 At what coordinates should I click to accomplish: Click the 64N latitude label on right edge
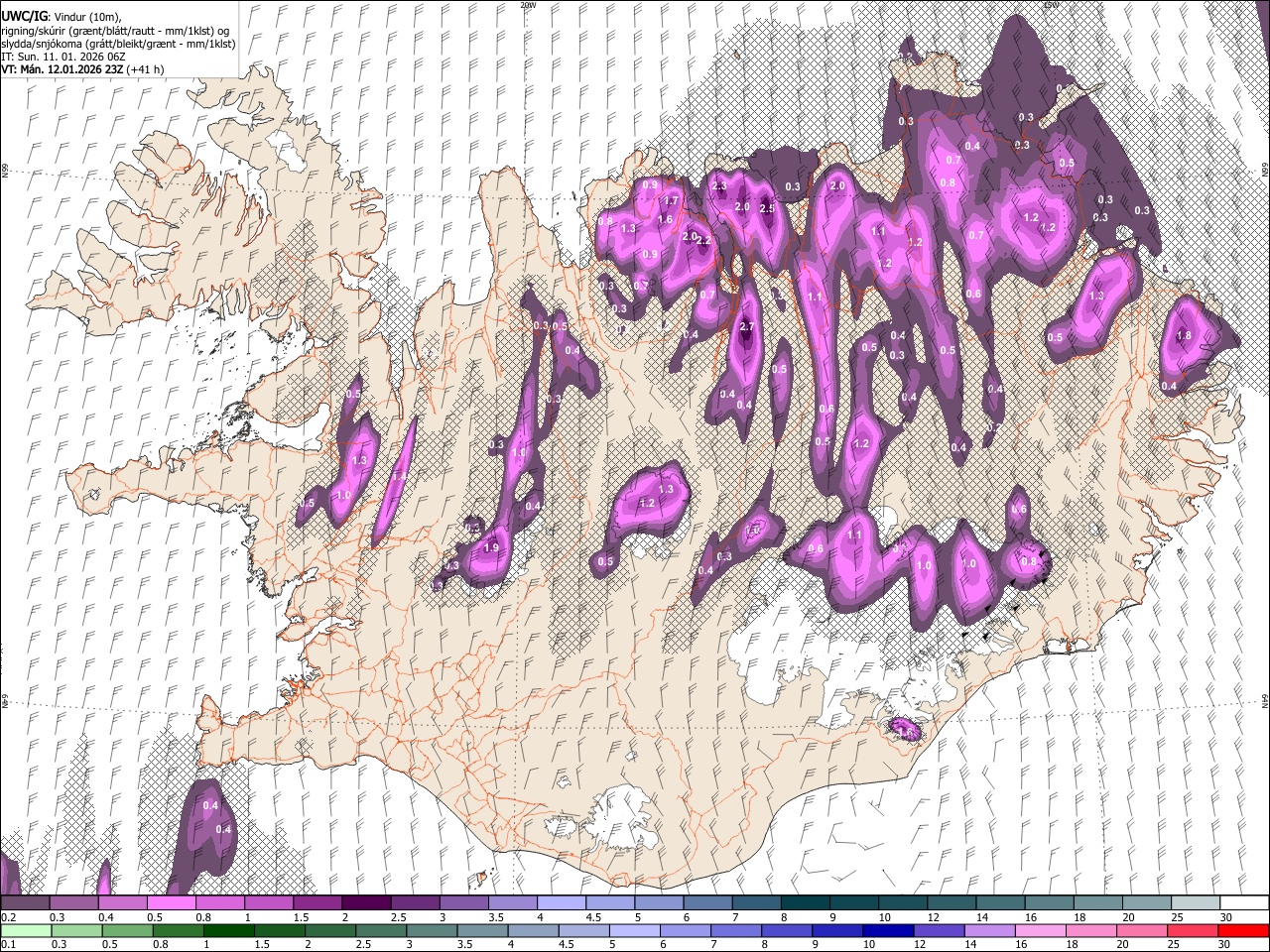point(1265,701)
